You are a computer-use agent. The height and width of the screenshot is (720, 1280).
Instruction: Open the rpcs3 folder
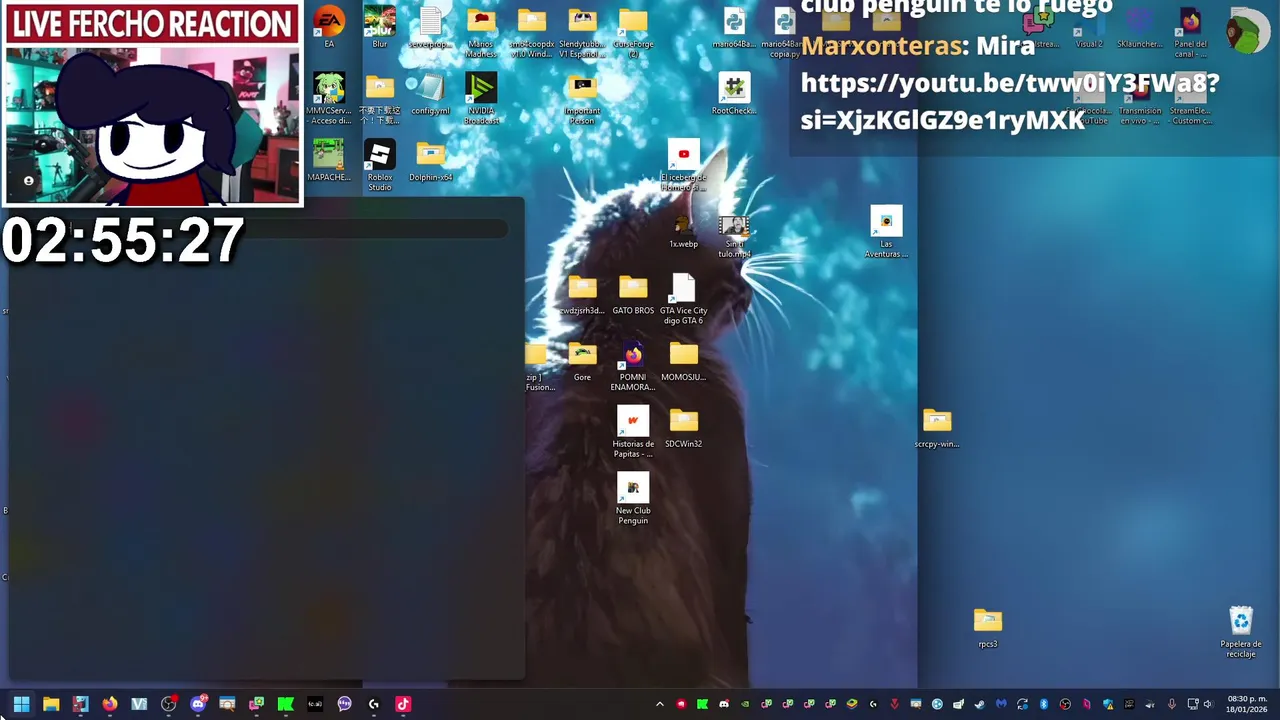point(988,627)
